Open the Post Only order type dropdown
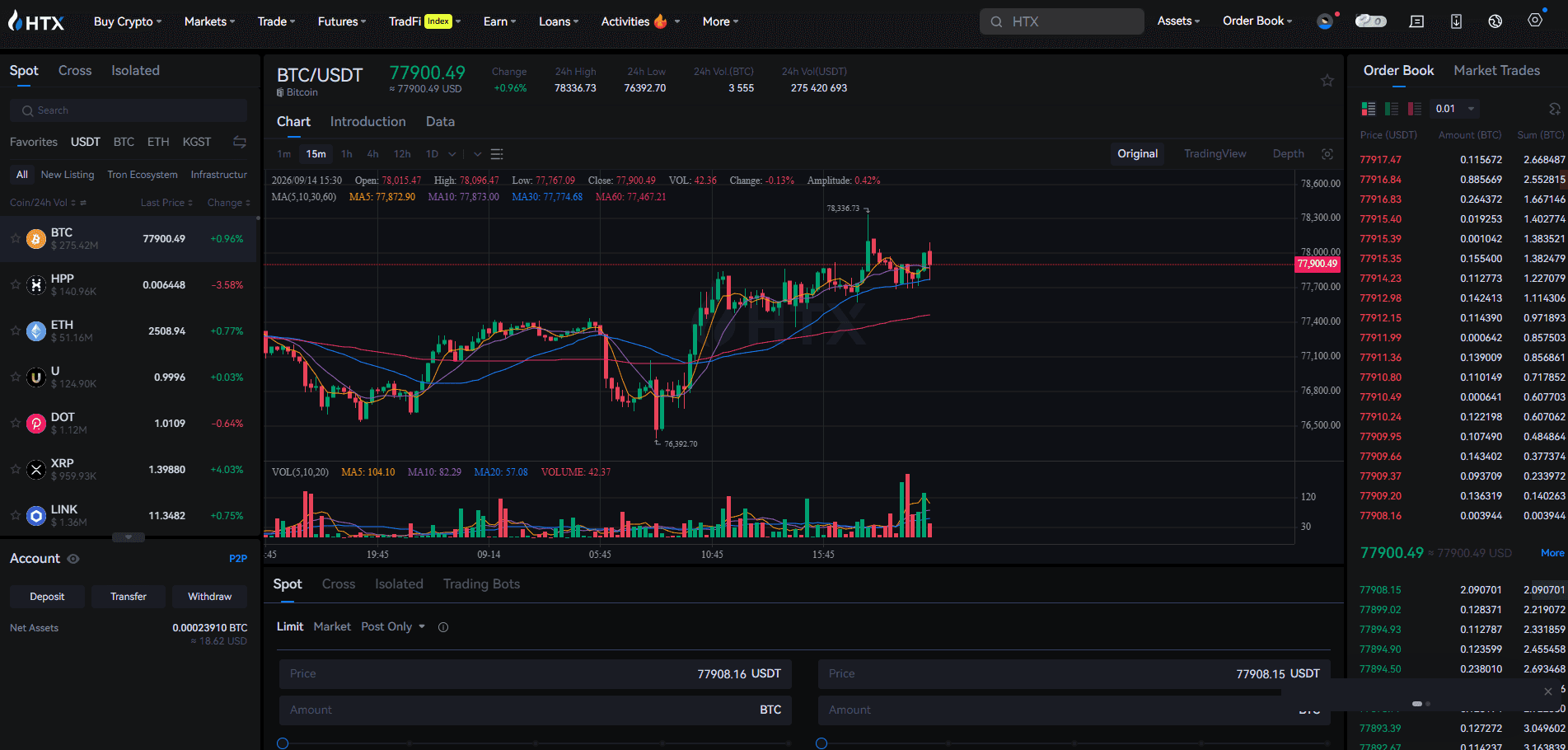 (x=393, y=627)
